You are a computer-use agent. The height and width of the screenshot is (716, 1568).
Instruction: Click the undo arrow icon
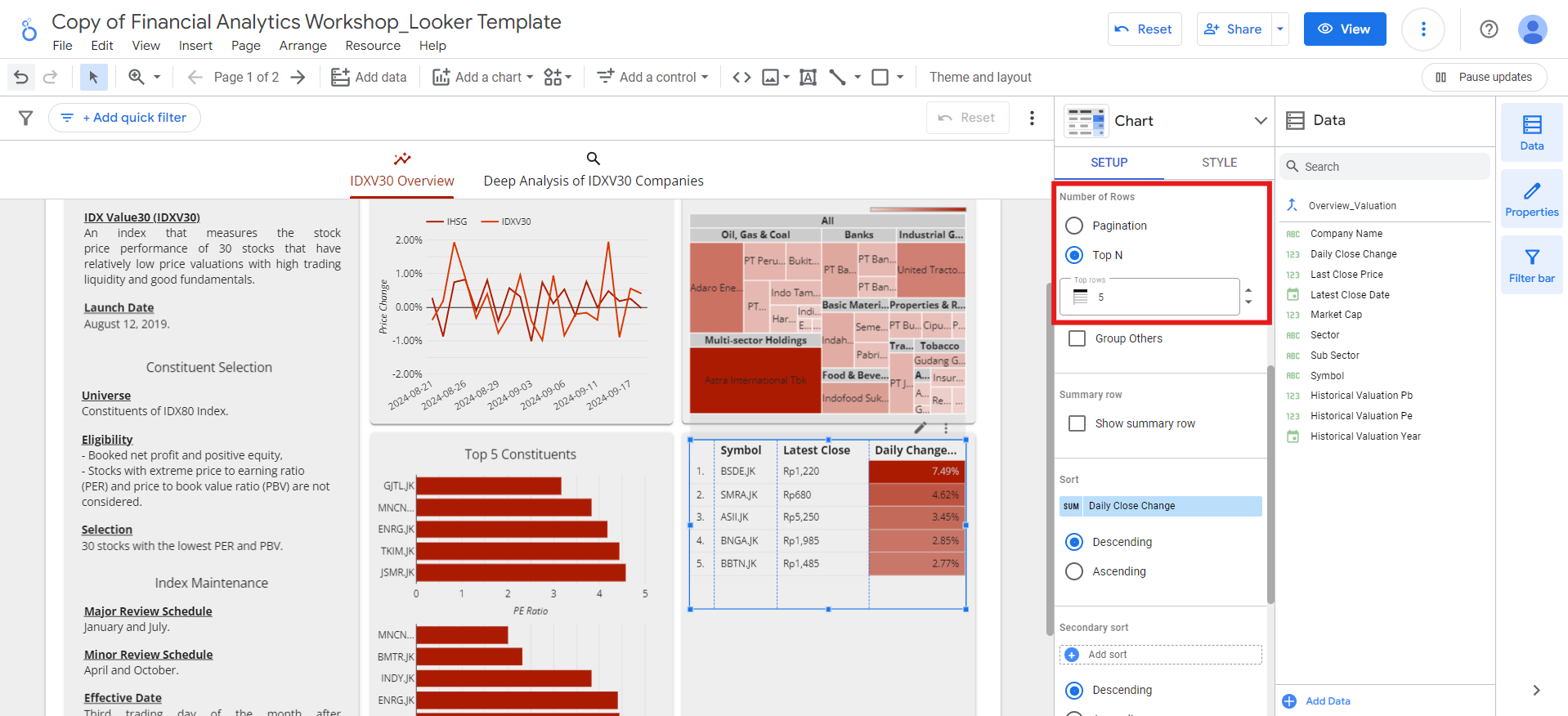(21, 77)
